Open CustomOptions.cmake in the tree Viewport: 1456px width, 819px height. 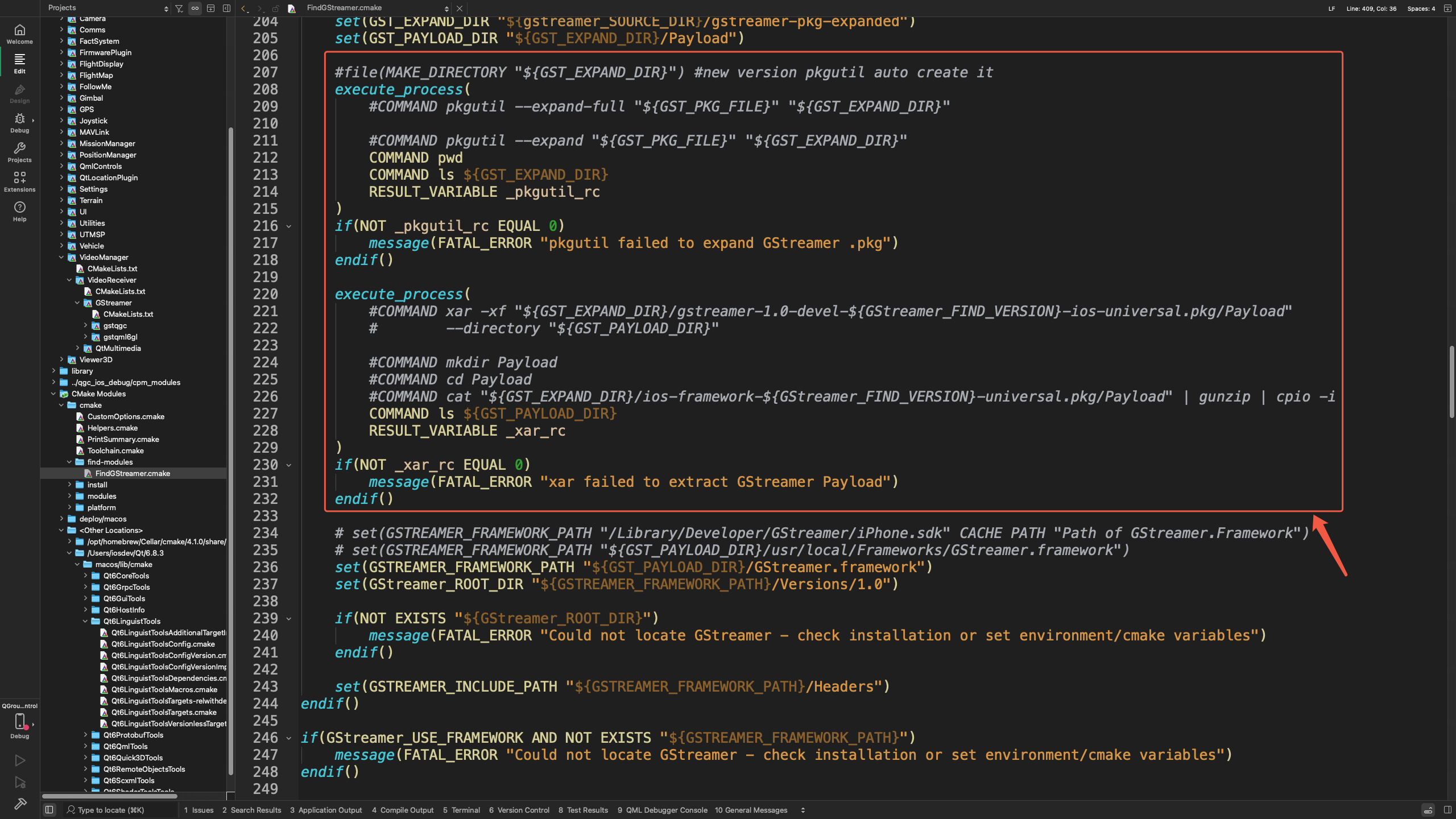point(126,416)
